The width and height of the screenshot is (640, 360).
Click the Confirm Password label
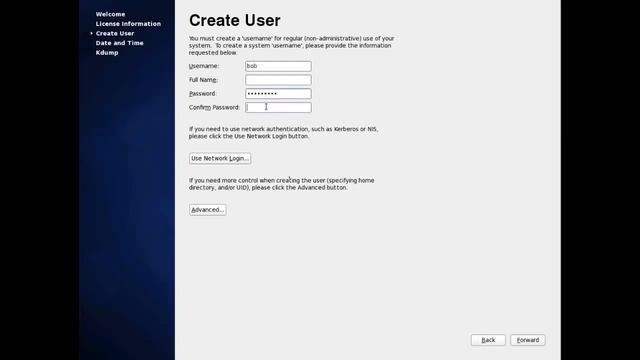(x=214, y=107)
